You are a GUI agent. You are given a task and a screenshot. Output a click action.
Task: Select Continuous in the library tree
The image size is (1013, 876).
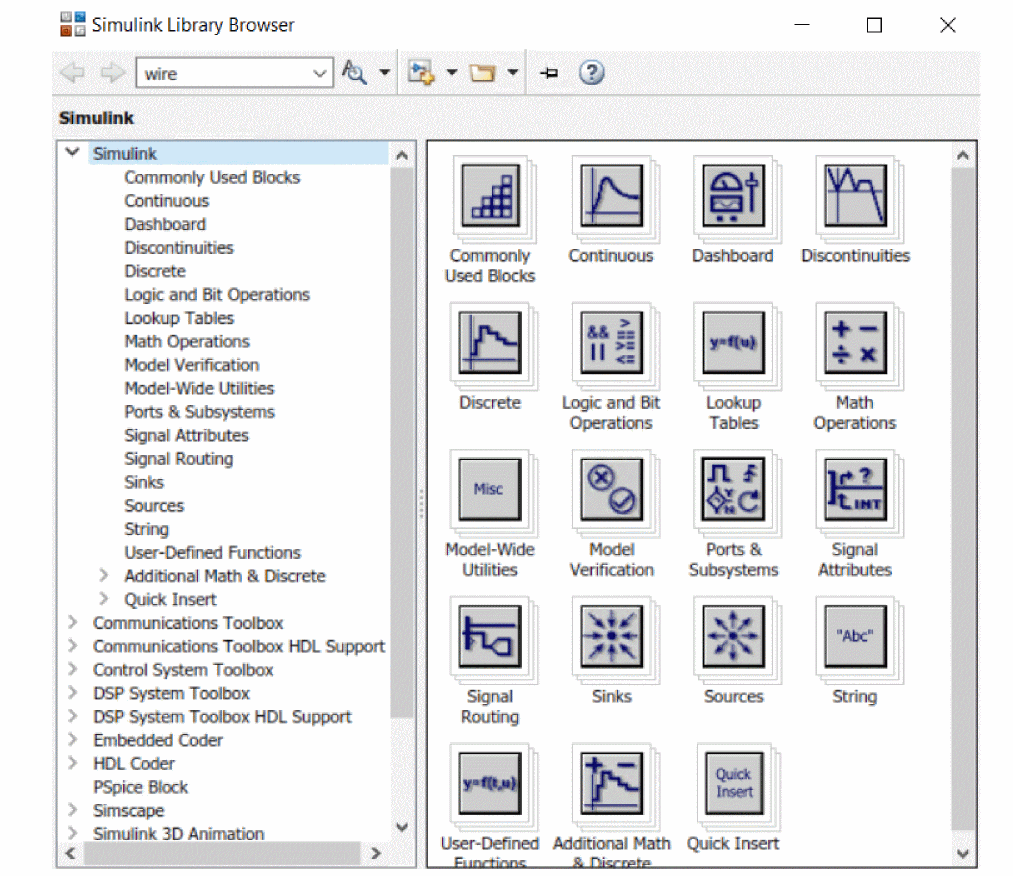pyautogui.click(x=167, y=201)
